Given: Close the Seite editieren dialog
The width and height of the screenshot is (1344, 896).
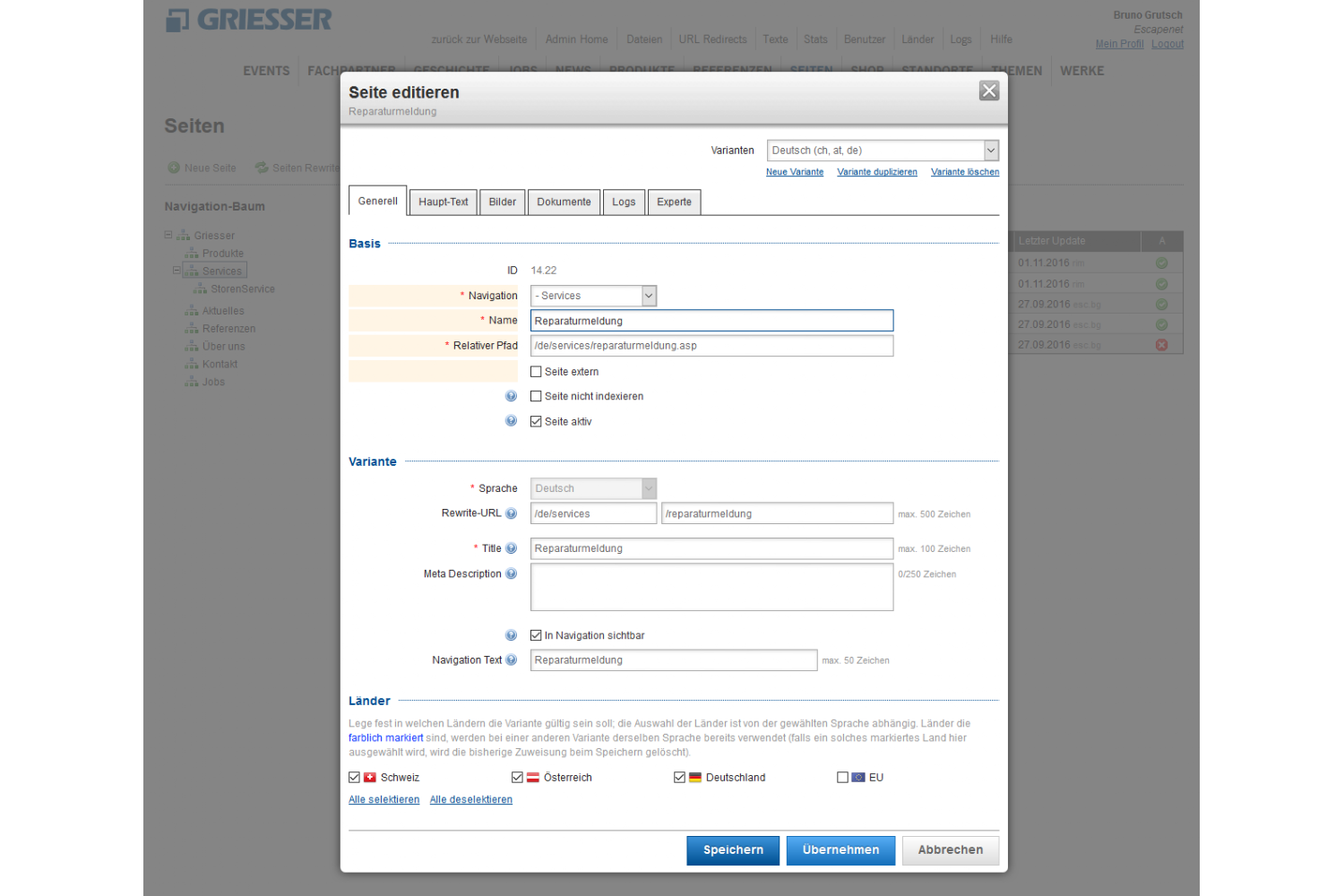Looking at the screenshot, I should click(988, 90).
